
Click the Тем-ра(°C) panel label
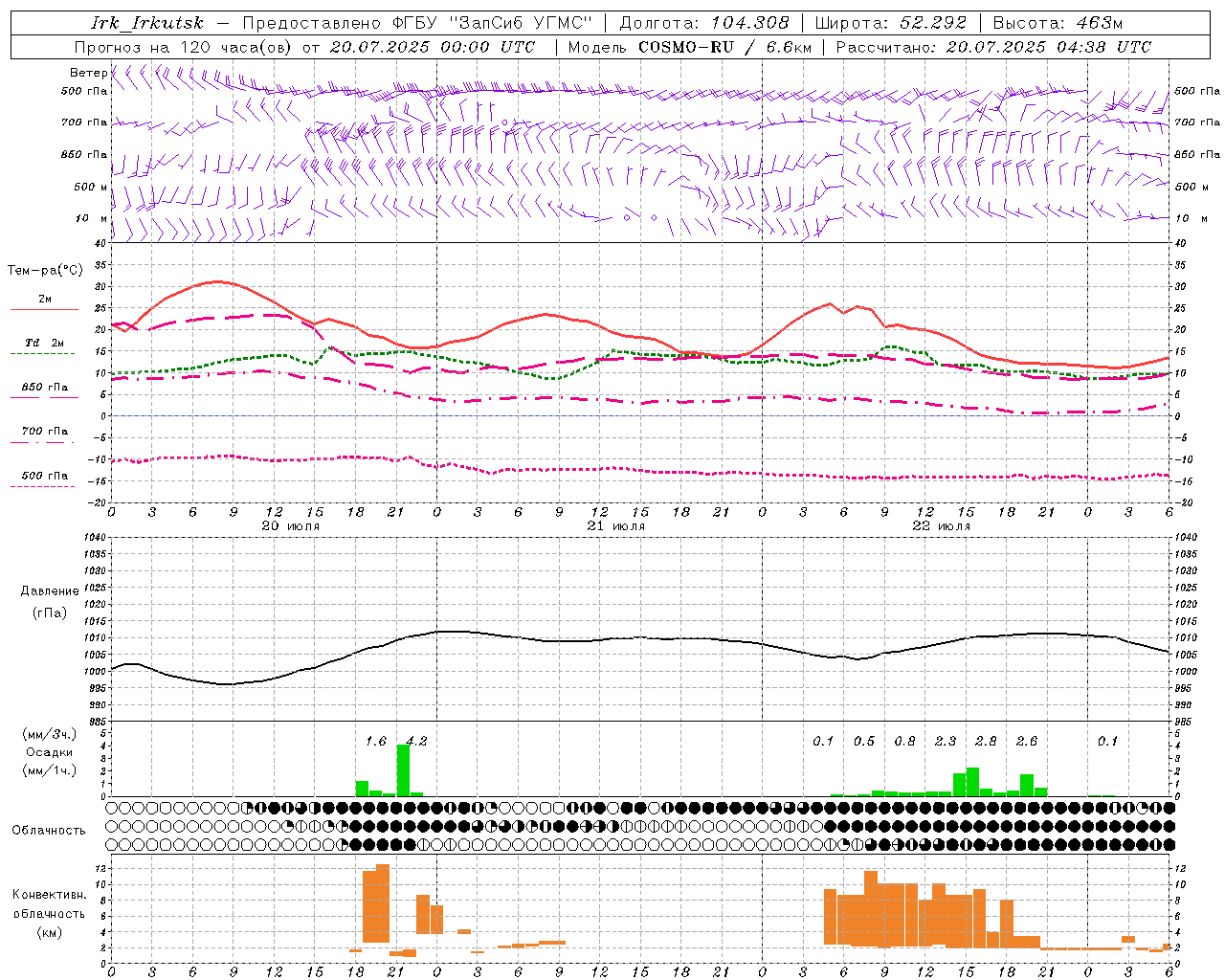click(x=45, y=271)
